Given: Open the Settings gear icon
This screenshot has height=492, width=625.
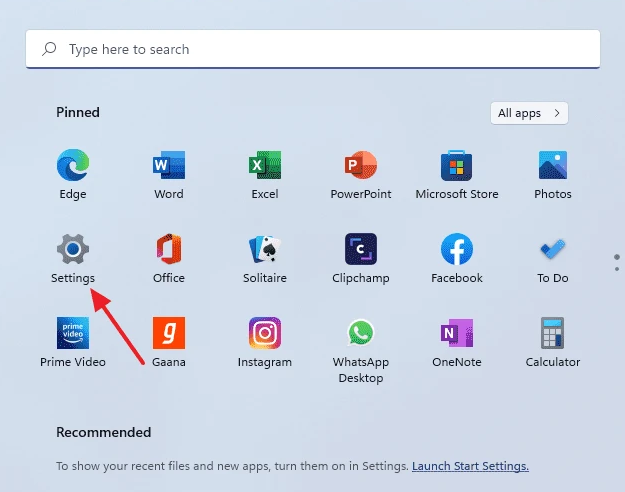Looking at the screenshot, I should point(73,249).
